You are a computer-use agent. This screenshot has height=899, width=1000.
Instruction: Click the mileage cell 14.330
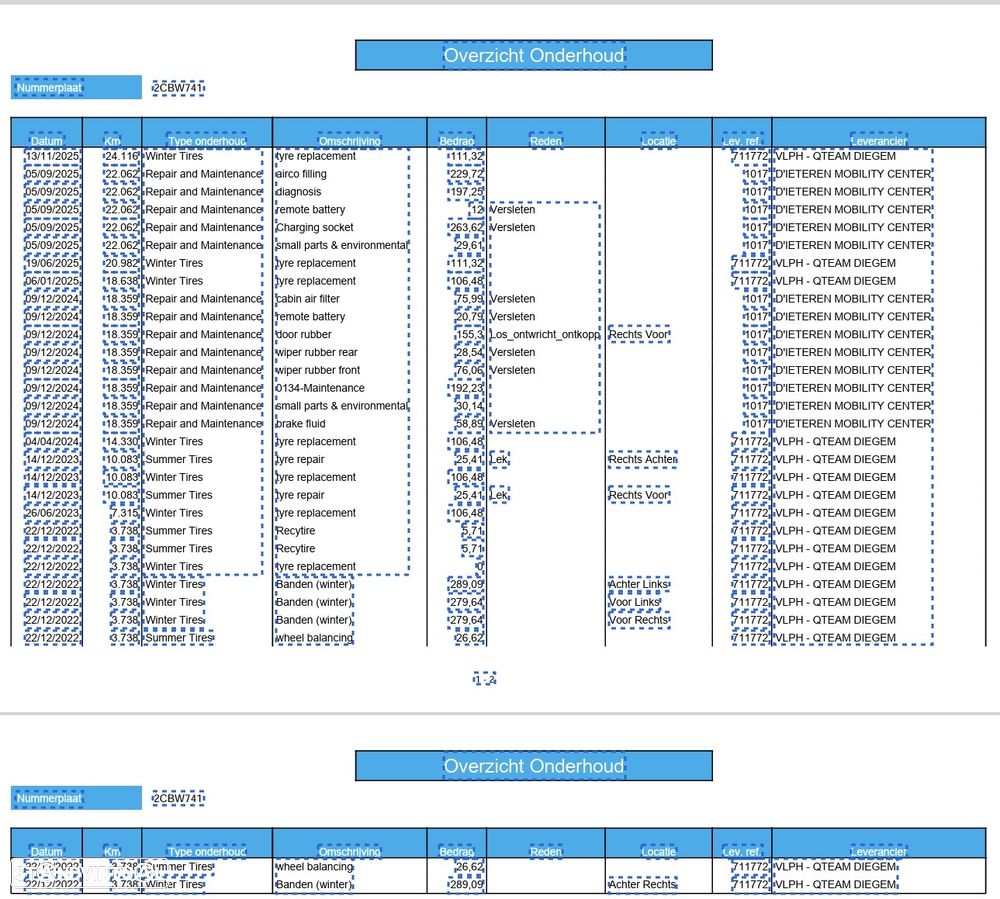(x=122, y=442)
